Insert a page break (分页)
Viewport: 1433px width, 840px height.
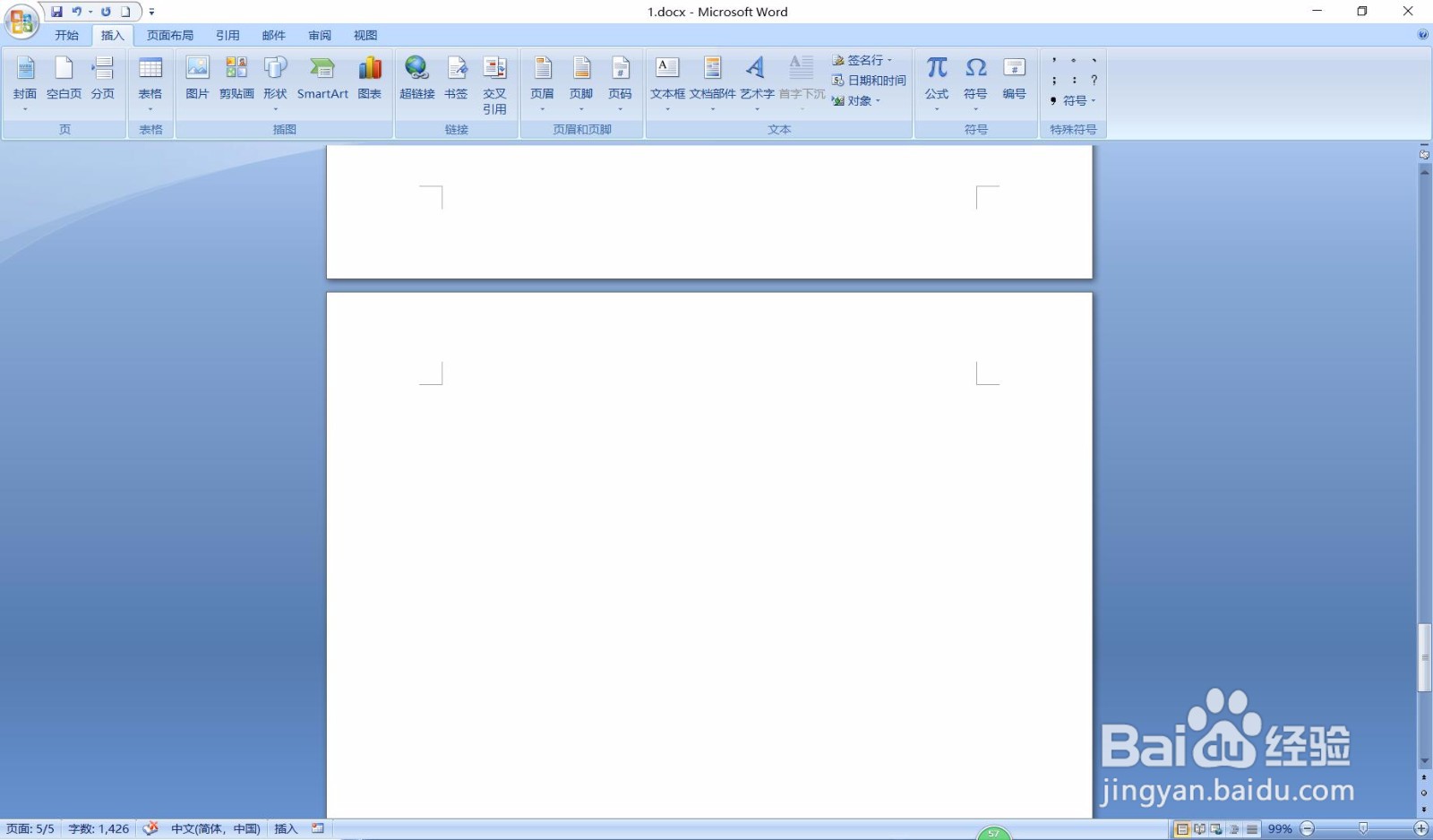(103, 79)
